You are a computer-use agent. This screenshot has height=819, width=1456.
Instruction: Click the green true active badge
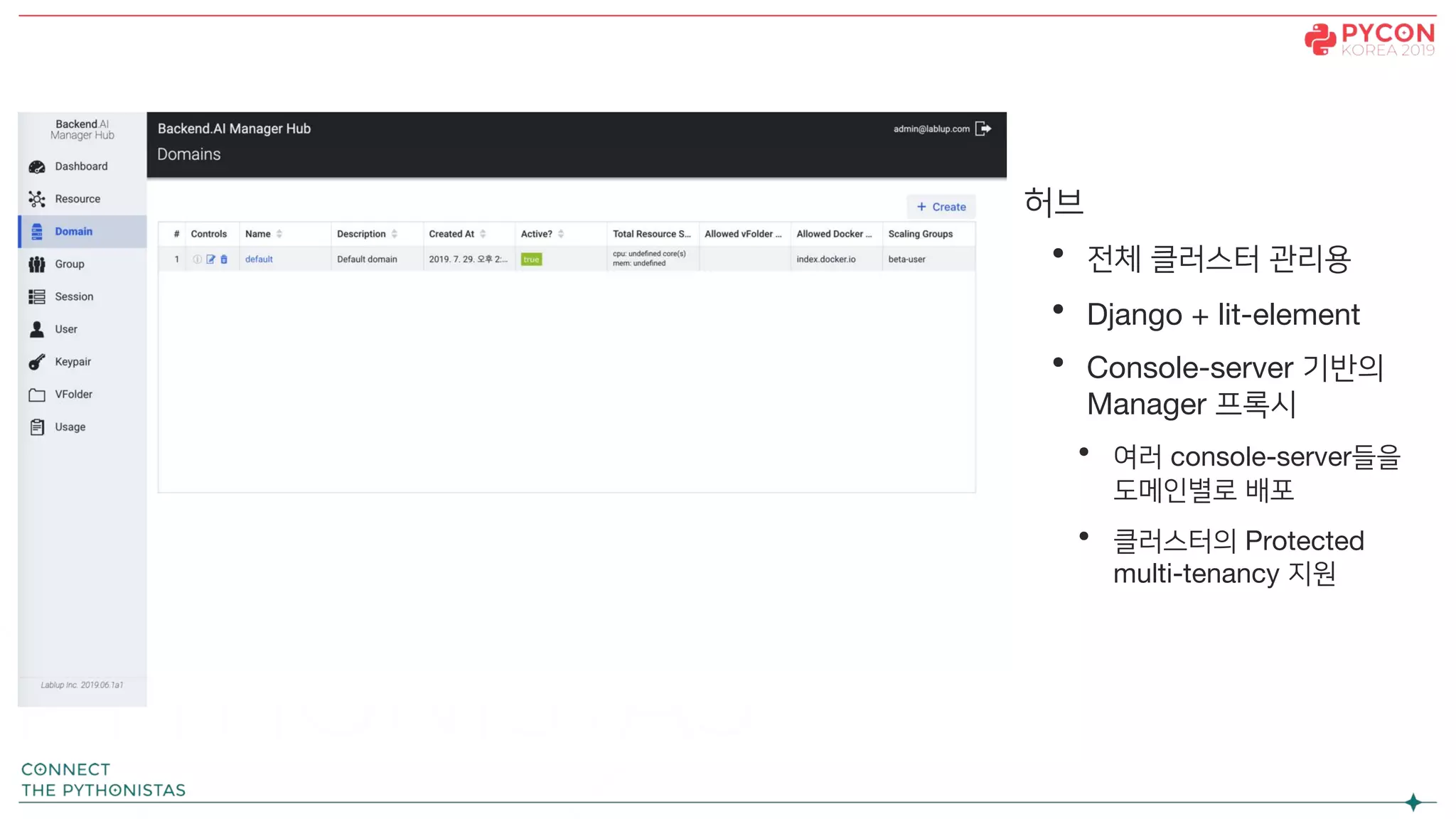click(531, 259)
